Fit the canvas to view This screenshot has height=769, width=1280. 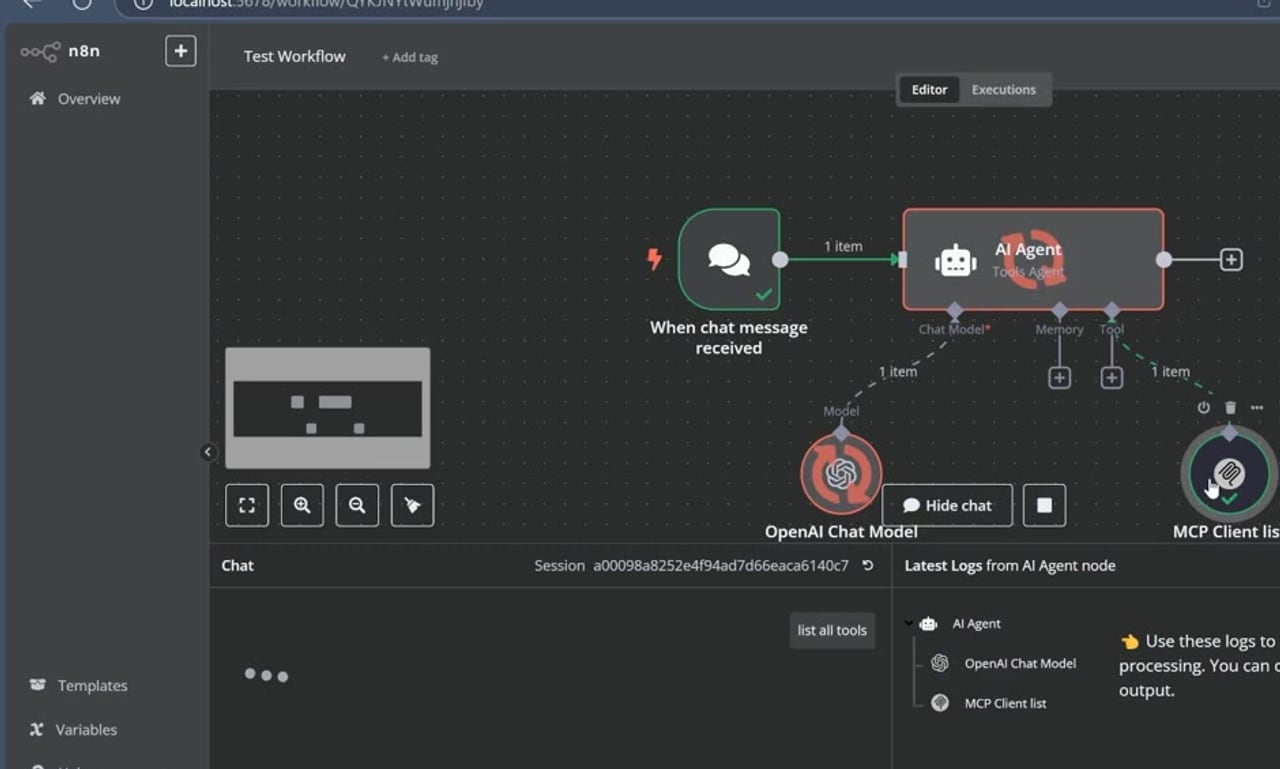(247, 505)
